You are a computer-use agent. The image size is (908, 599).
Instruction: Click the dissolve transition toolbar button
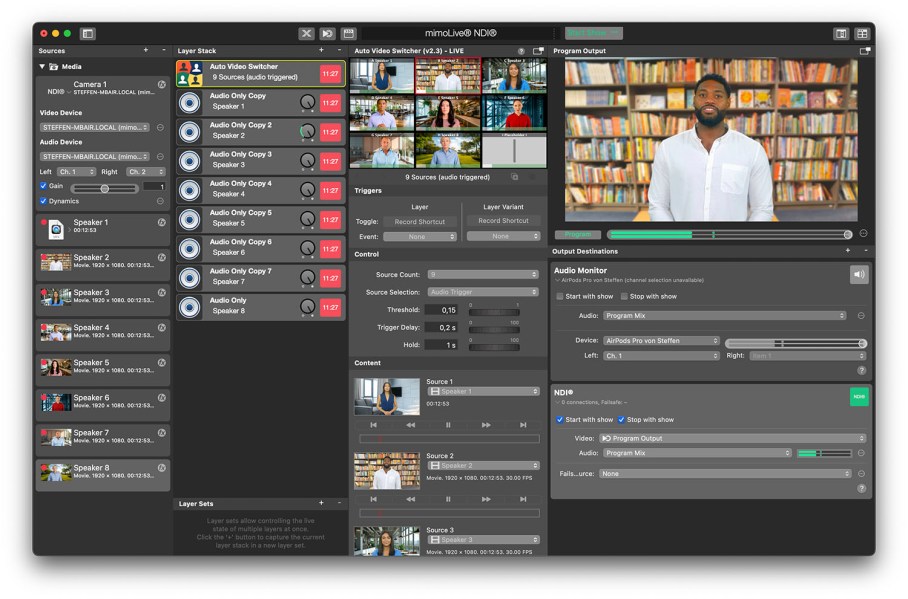point(327,34)
